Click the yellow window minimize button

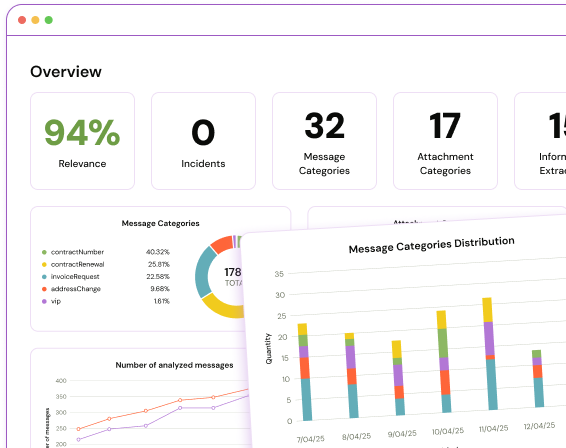pyautogui.click(x=35, y=20)
